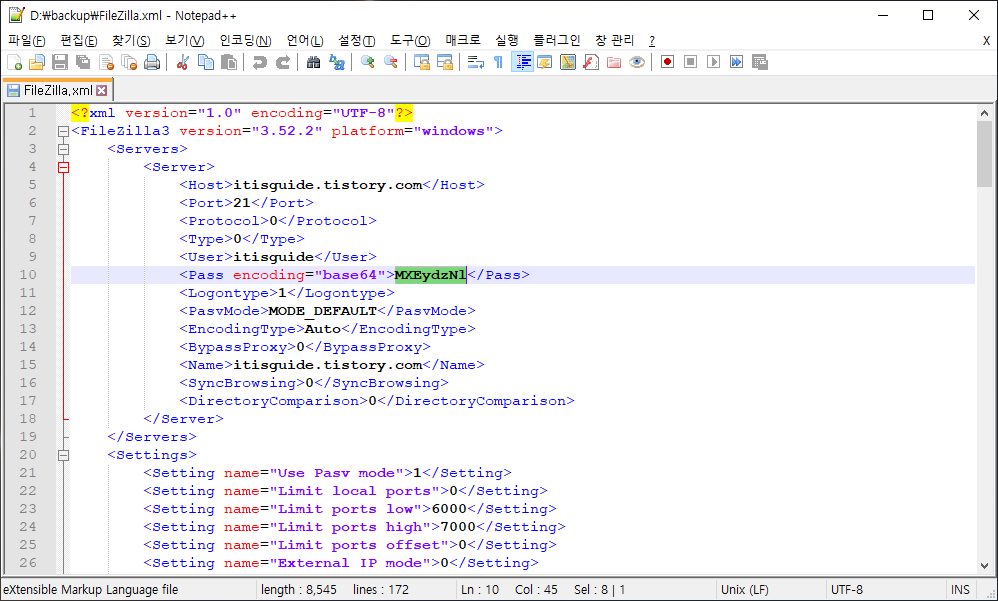Click the Close All documents icon
This screenshot has height=601, width=998.
[x=129, y=62]
